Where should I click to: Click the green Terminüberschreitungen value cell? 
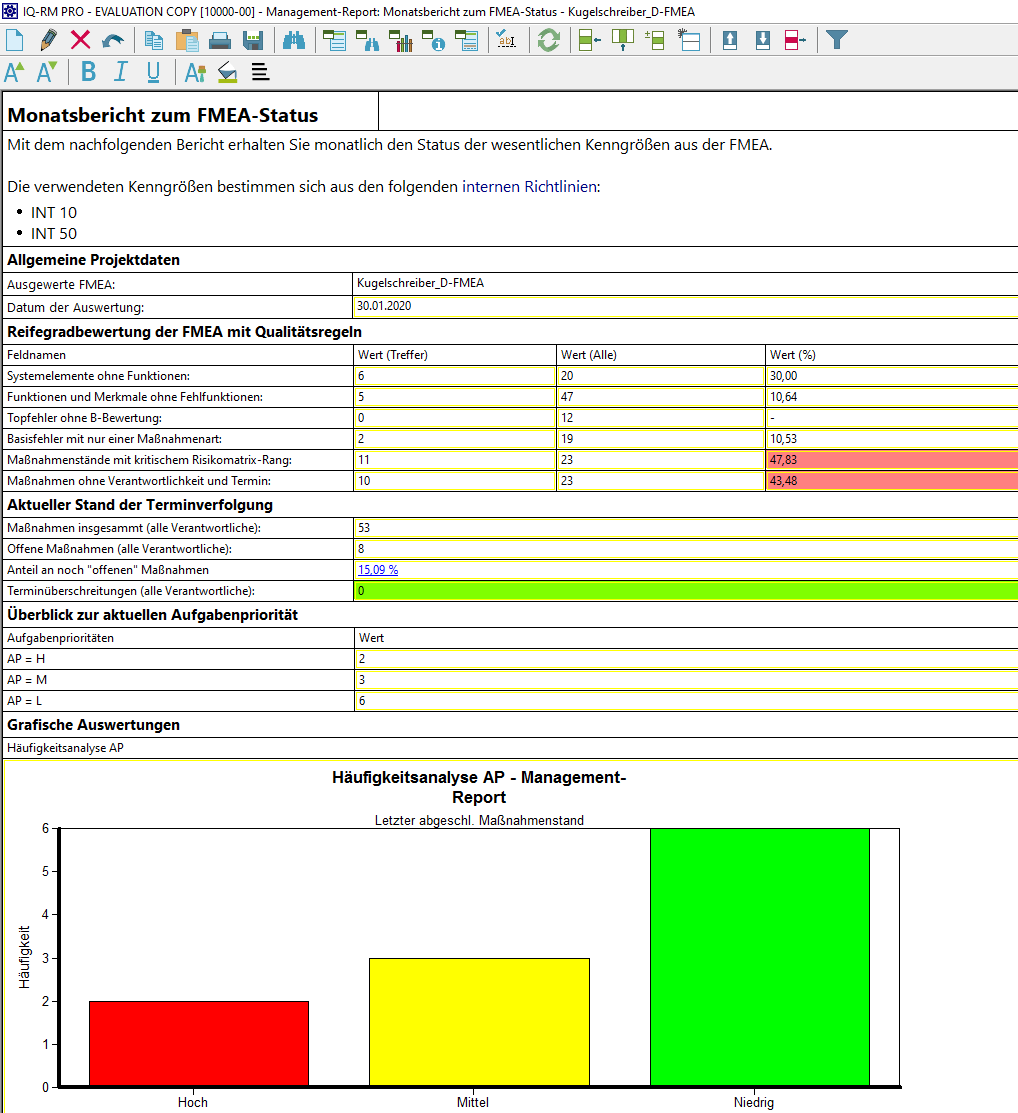(686, 591)
